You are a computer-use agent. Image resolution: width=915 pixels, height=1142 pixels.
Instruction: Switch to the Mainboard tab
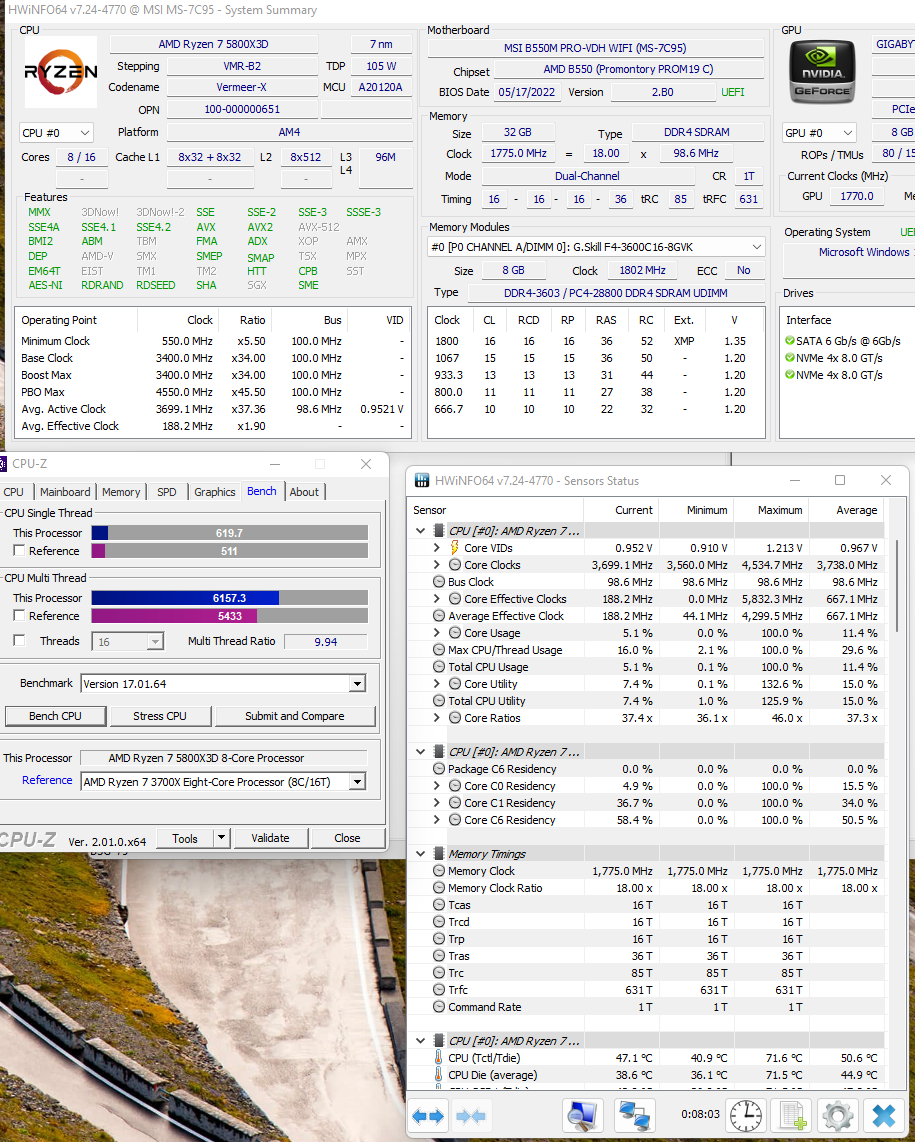[65, 492]
